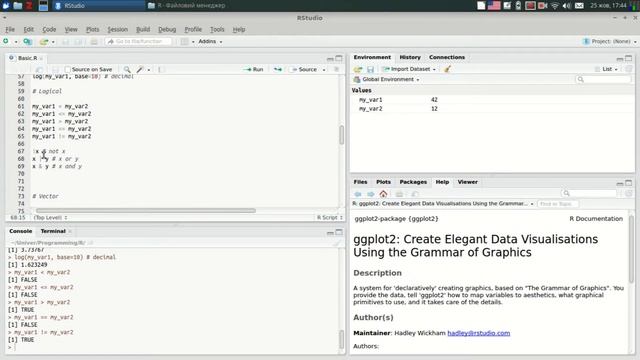Viewport: 640px width, 360px height.
Task: Click the Environment search field
Action: tap(603, 79)
